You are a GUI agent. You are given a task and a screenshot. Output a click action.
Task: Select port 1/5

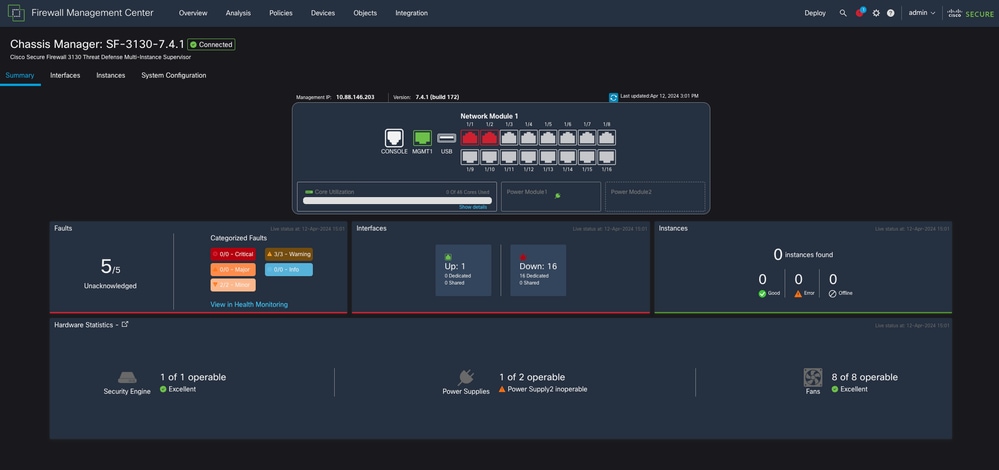[548, 138]
